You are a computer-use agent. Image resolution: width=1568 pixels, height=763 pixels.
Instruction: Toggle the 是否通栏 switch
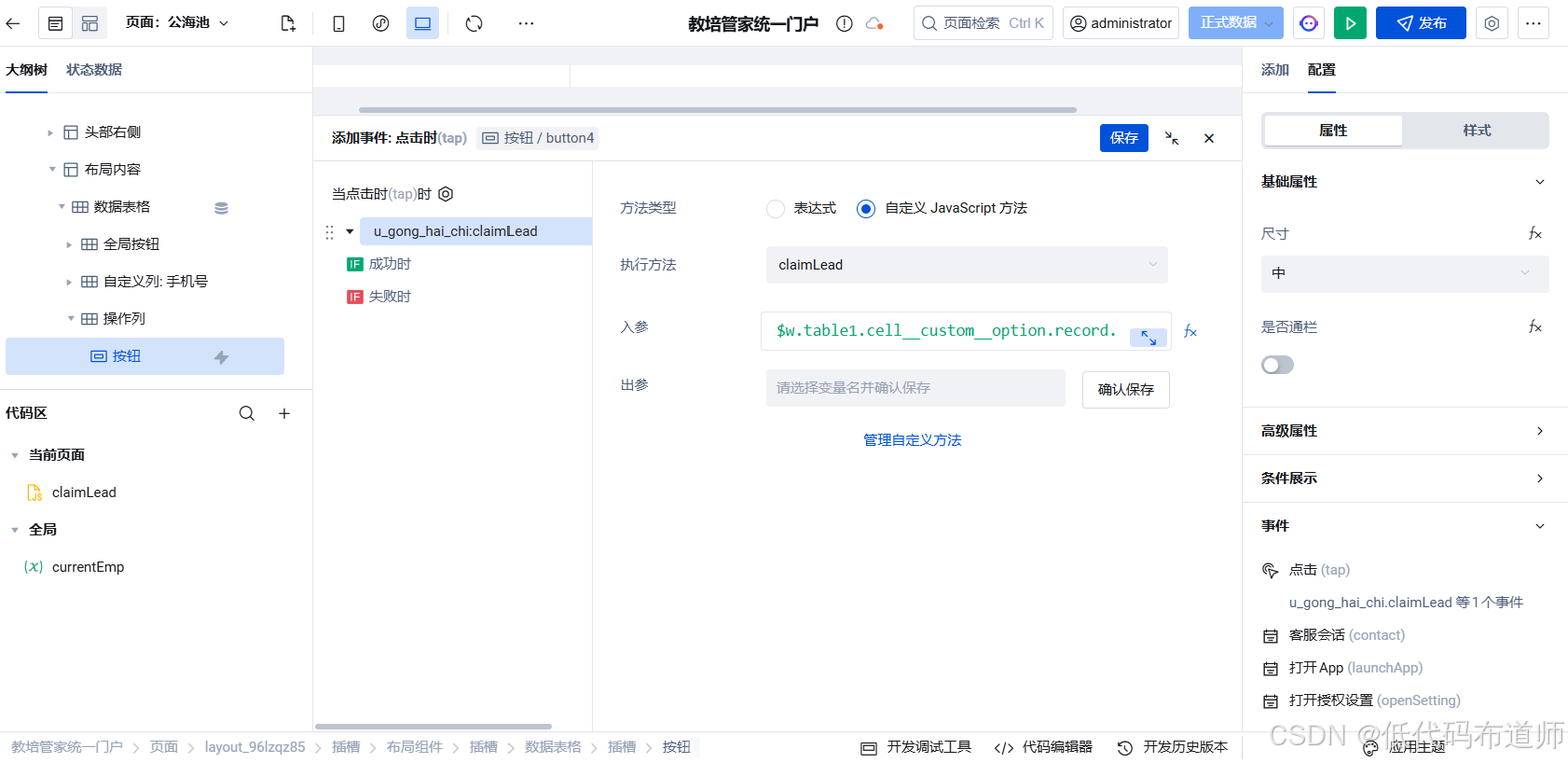[x=1277, y=365]
